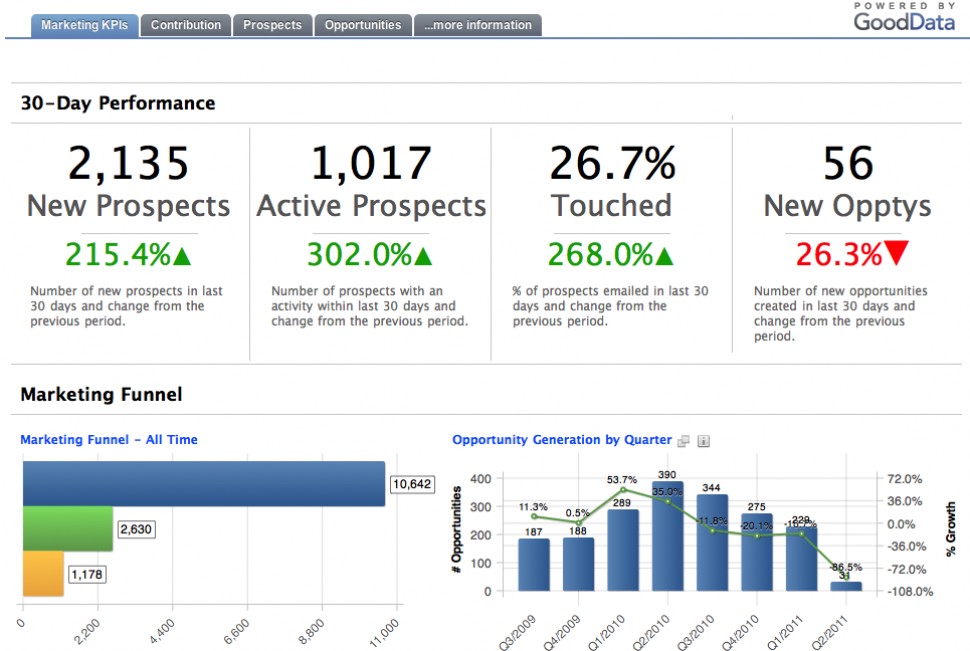The height and width of the screenshot is (651, 970).
Task: Open the ...more information tab
Action: click(x=477, y=25)
